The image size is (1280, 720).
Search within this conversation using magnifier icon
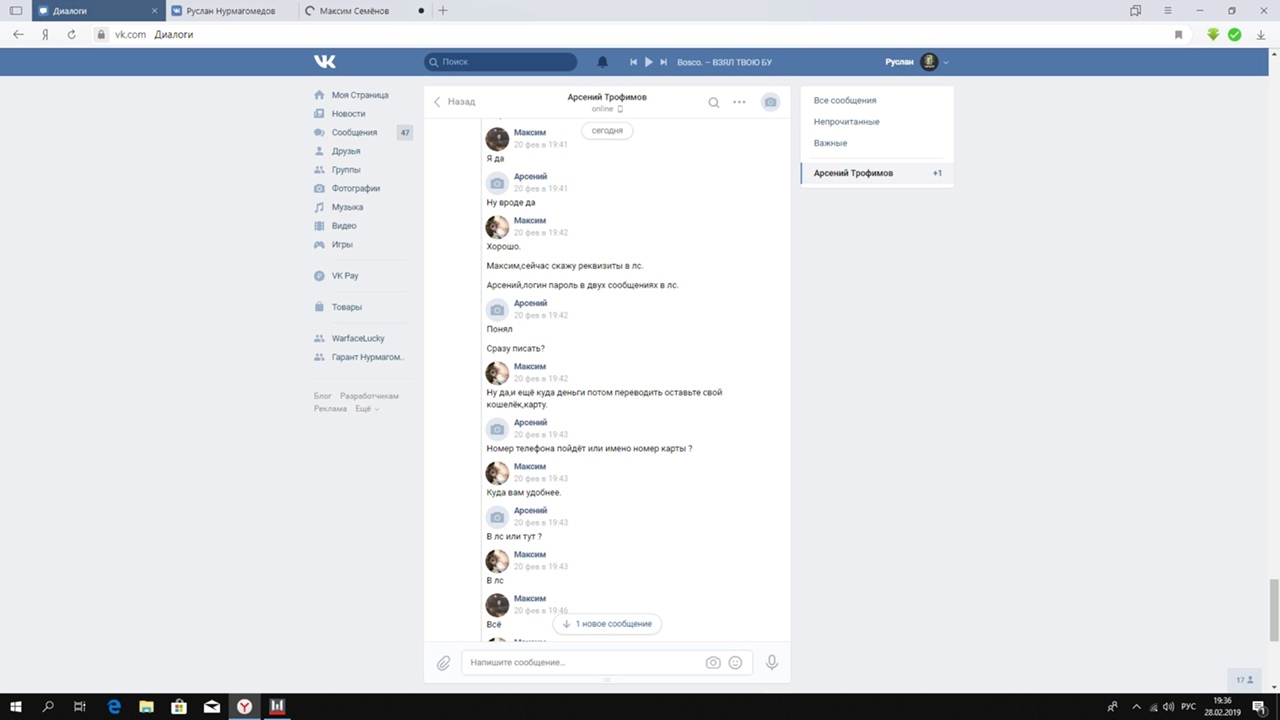[x=713, y=102]
